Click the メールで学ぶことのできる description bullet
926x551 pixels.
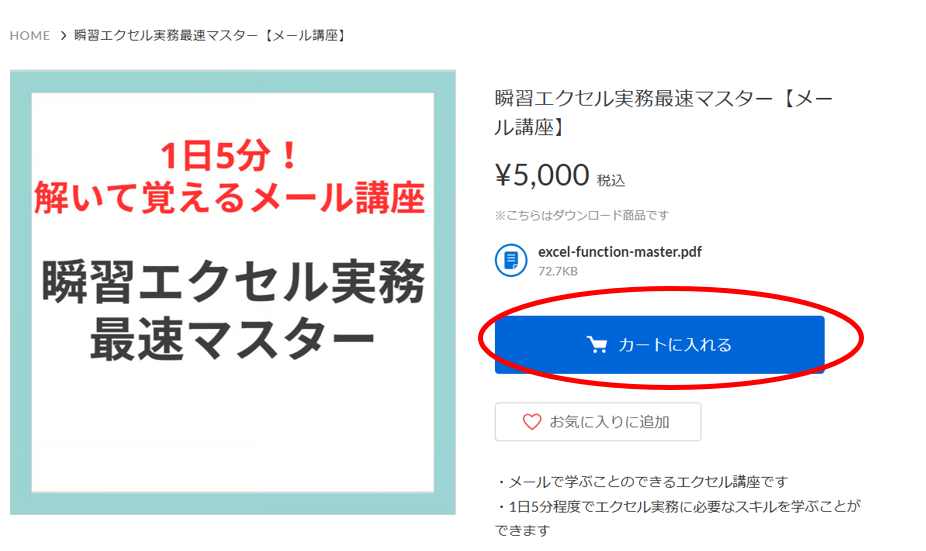tap(641, 482)
